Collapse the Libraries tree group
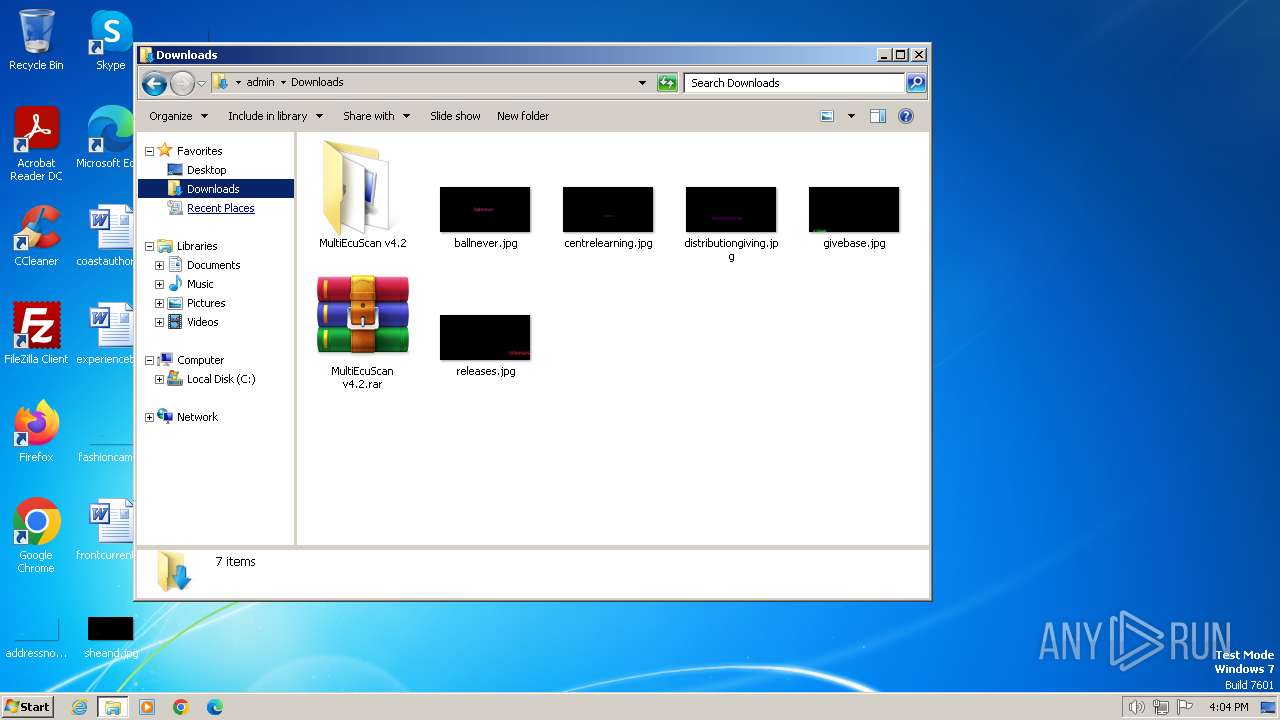 coord(150,246)
